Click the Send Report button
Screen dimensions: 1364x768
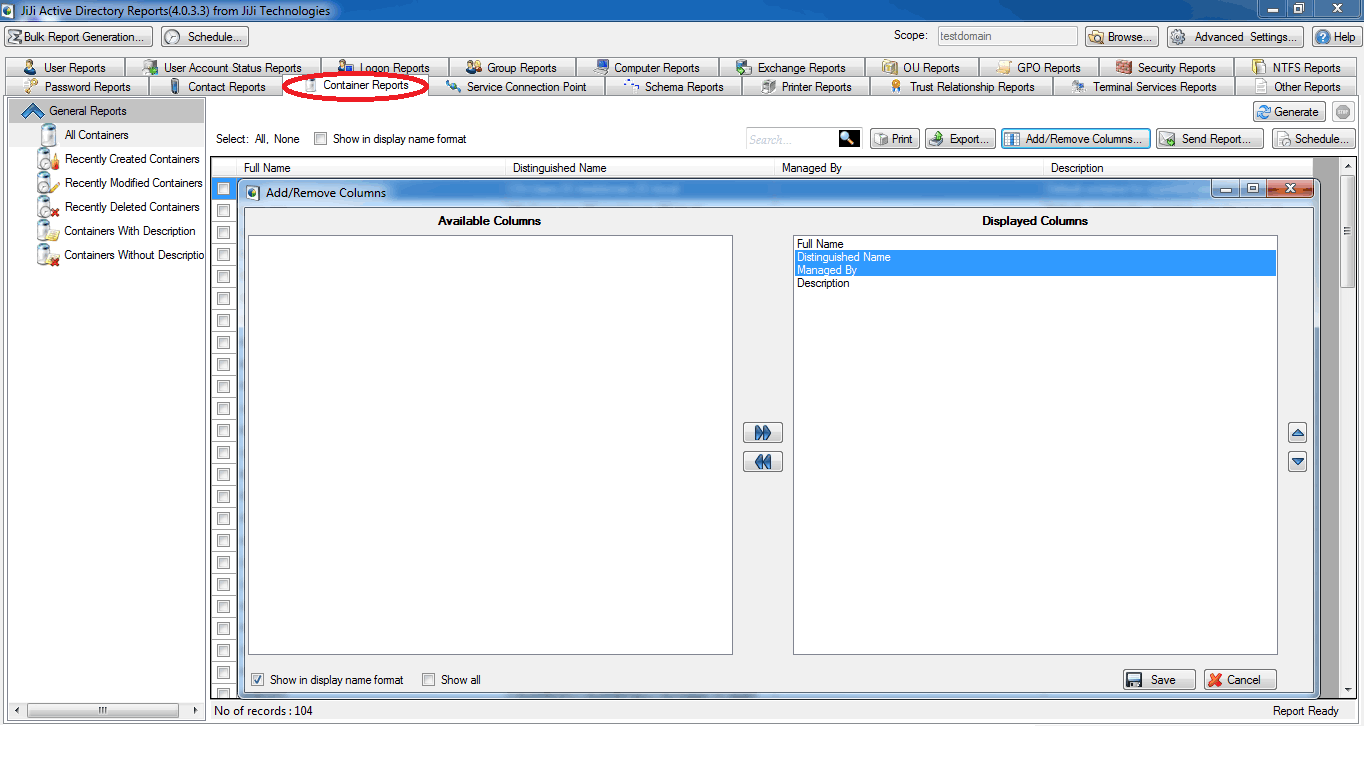point(1210,139)
